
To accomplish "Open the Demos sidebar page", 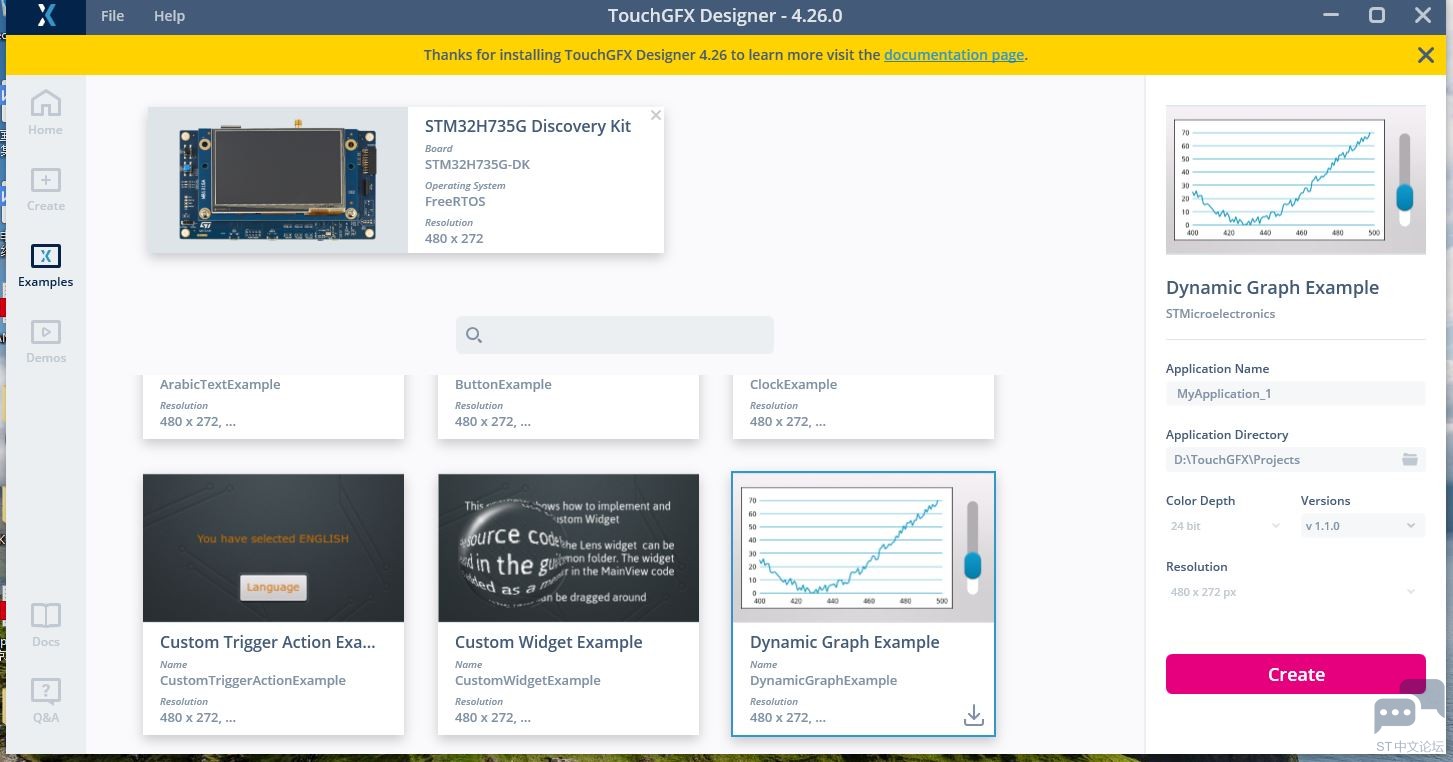I will point(45,341).
